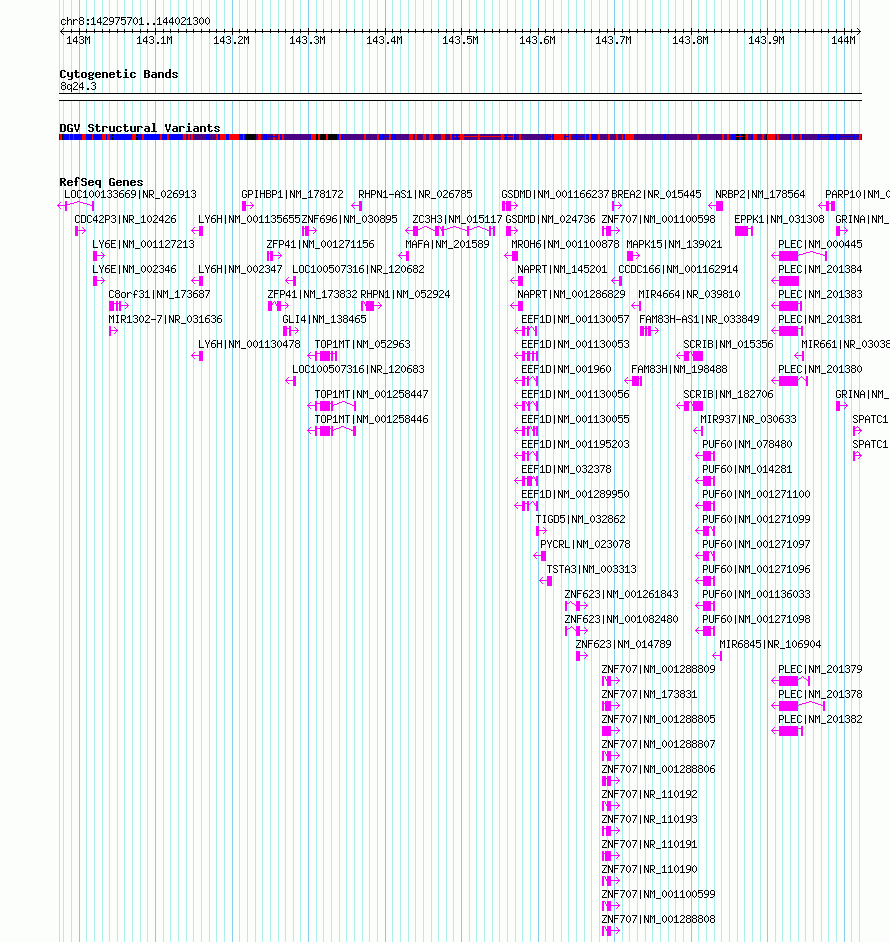Image resolution: width=890 pixels, height=942 pixels.
Task: Select NRBP2|NM_178564 gene label
Action: tap(760, 194)
